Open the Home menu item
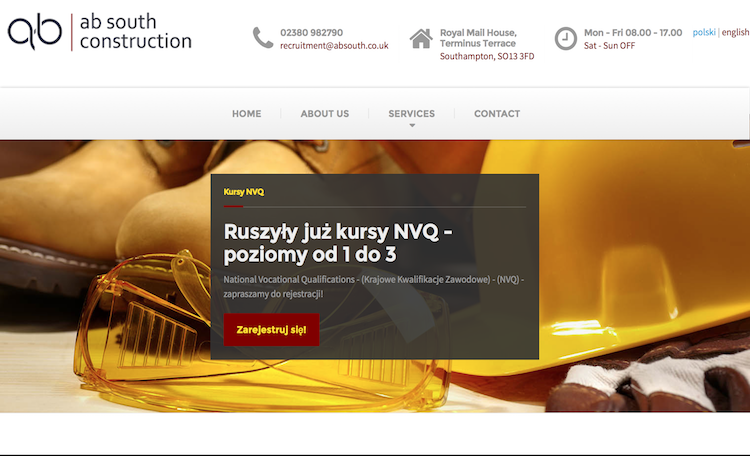Image resolution: width=750 pixels, height=456 pixels. tap(246, 114)
